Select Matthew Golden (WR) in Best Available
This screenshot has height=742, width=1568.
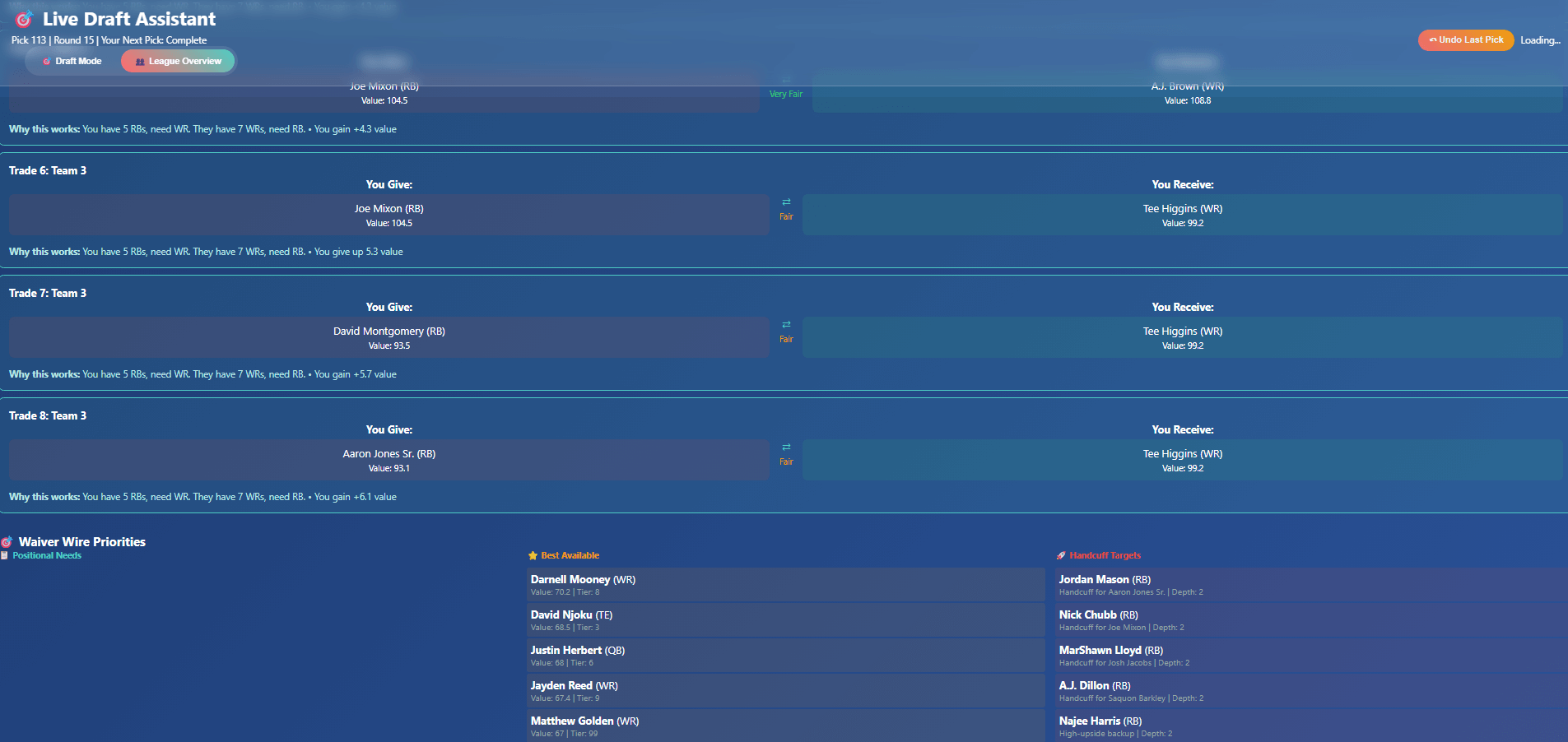point(785,726)
